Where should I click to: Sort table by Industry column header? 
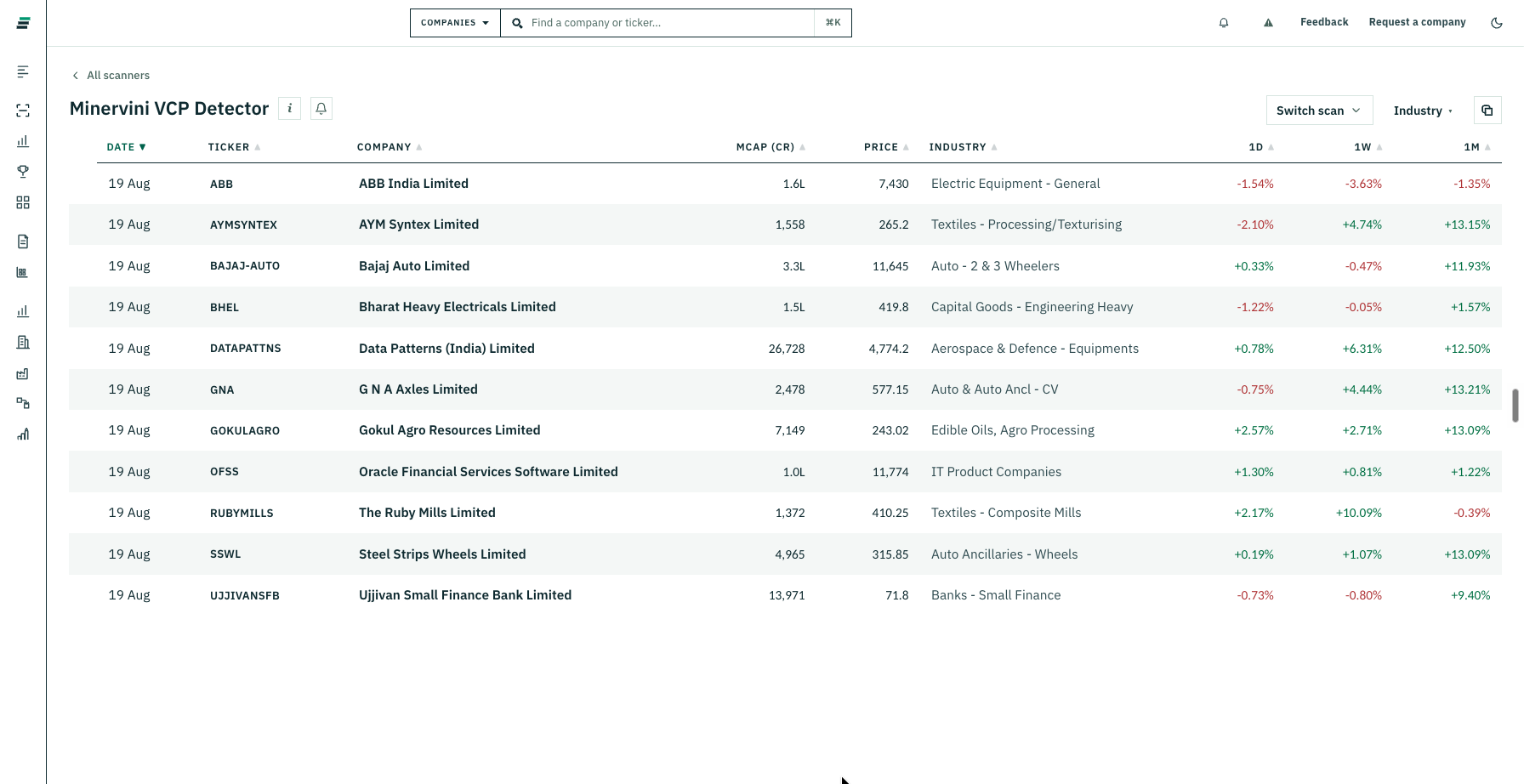tap(963, 147)
